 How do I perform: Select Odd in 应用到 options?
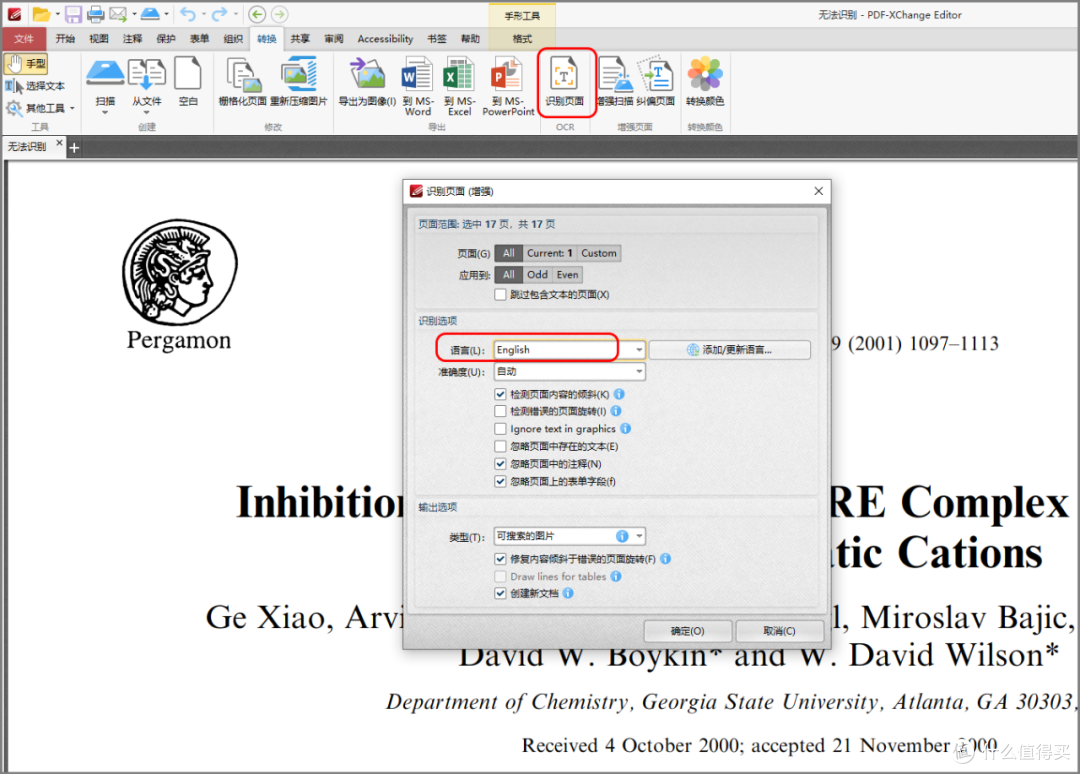click(537, 275)
